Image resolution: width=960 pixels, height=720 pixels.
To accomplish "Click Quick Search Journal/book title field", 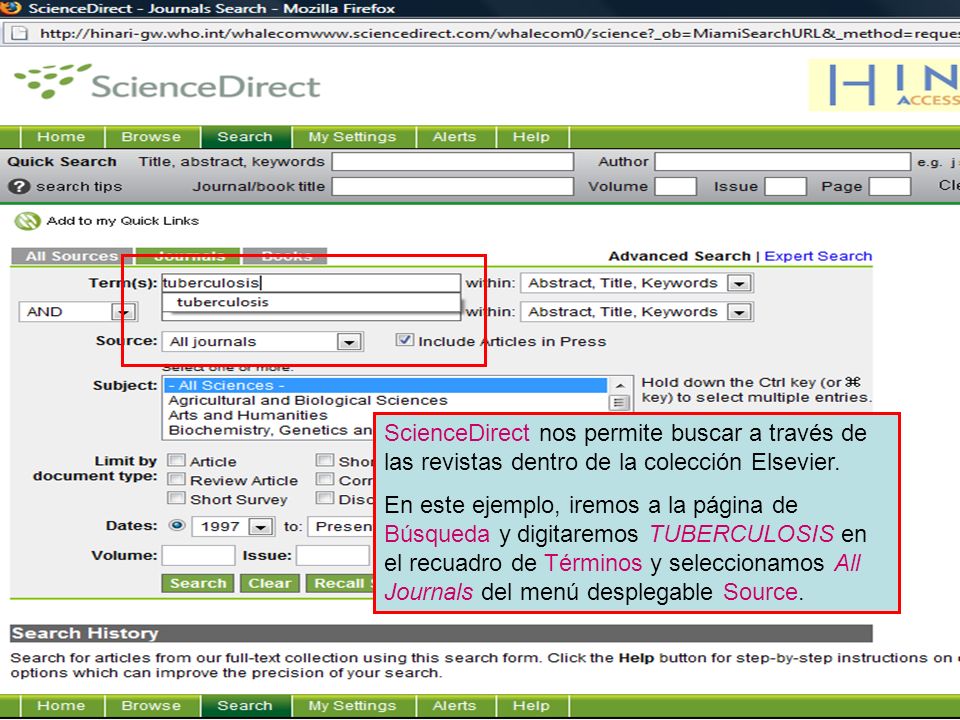I will point(452,186).
